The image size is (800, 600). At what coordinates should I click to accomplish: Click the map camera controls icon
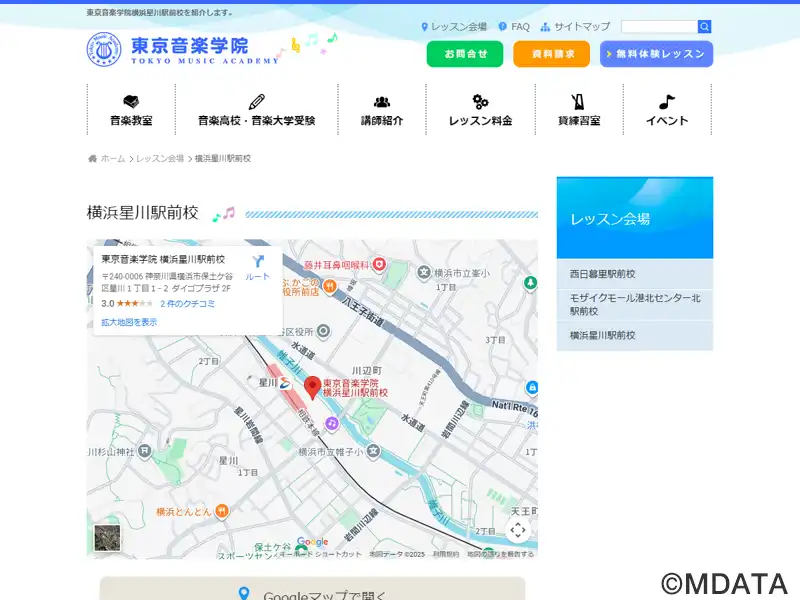pos(517,530)
